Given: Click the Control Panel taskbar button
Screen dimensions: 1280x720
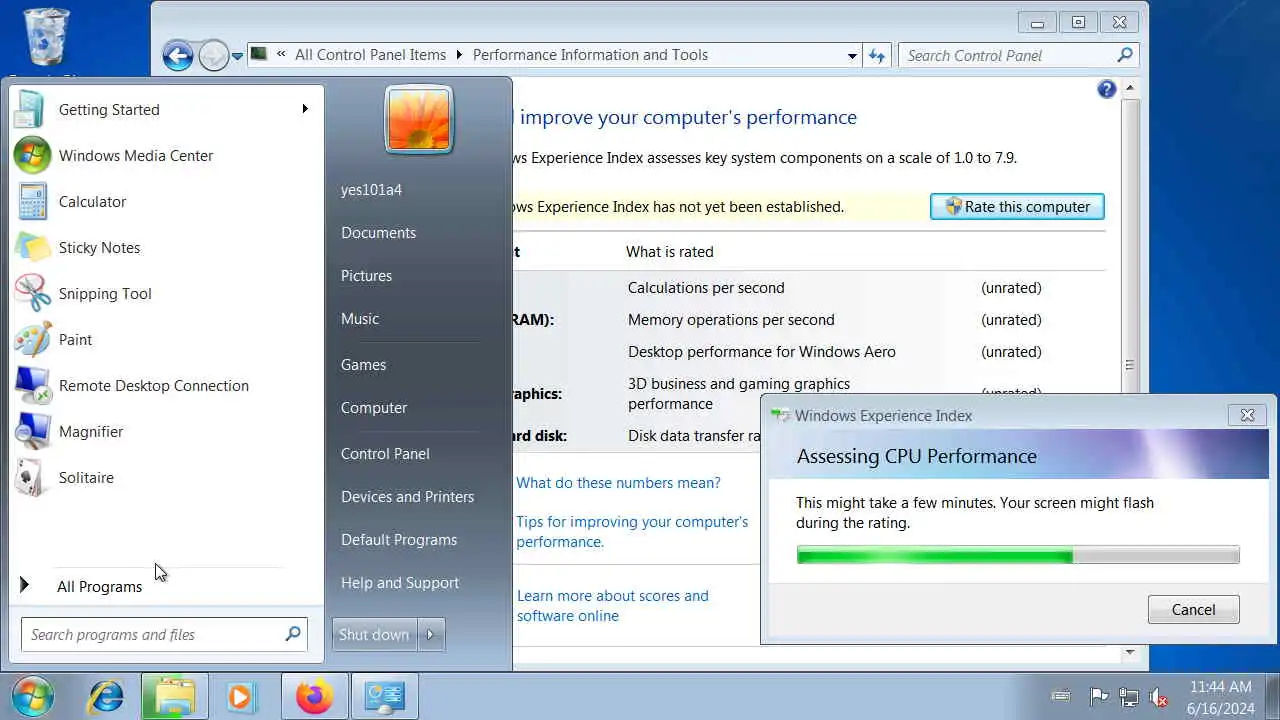Looking at the screenshot, I should tap(385, 696).
